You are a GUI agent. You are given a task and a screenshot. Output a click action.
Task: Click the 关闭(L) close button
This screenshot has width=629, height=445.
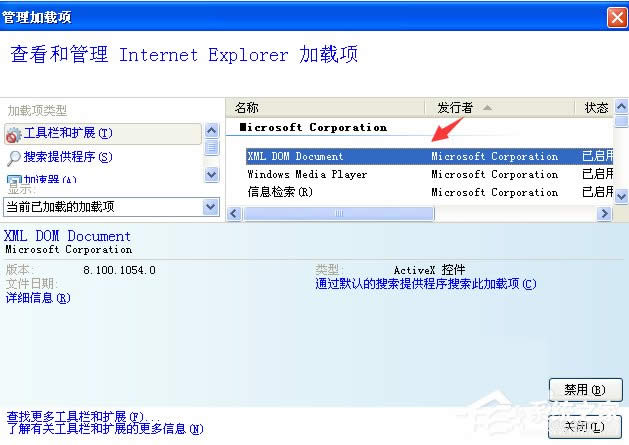(584, 427)
